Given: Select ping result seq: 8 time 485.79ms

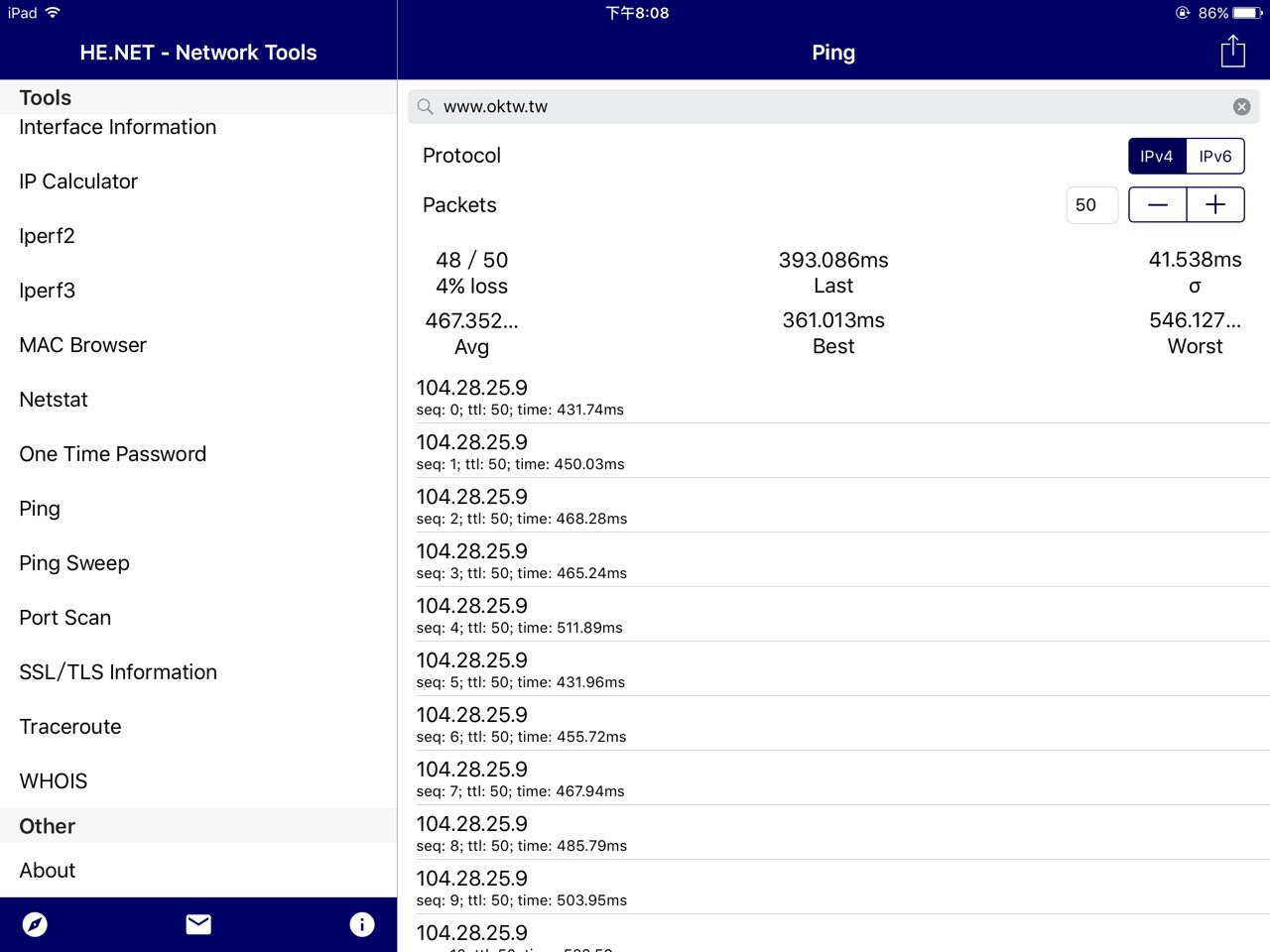Looking at the screenshot, I should click(x=833, y=833).
